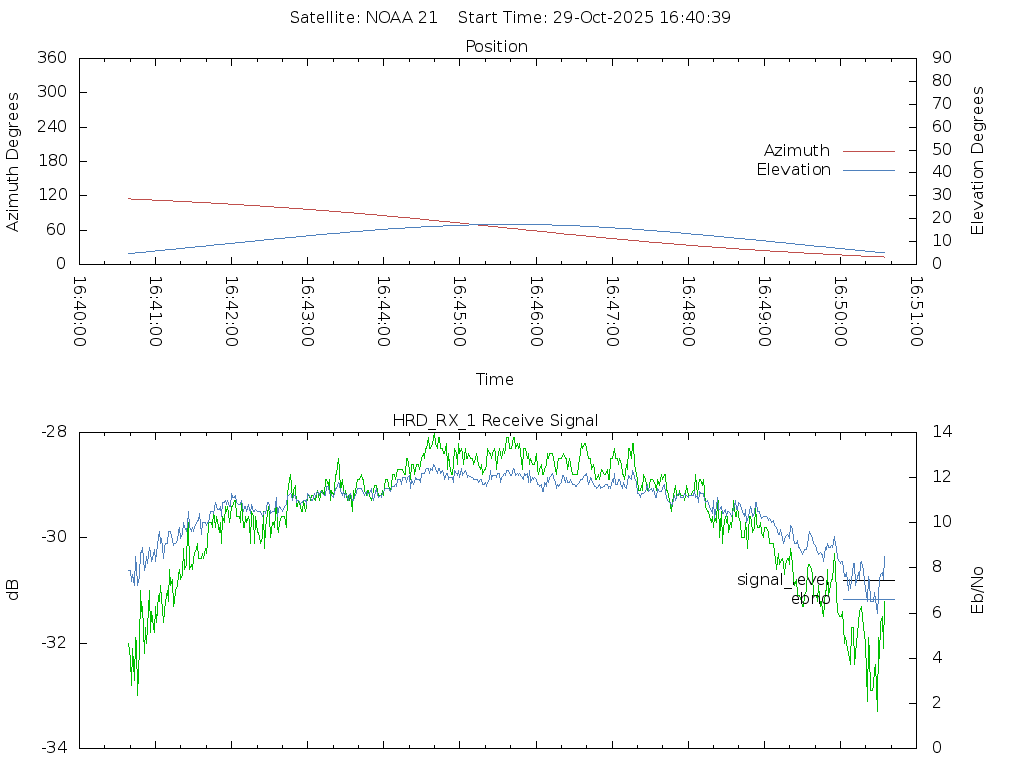1024x768 pixels.
Task: Select the ebno legend label
Action: (810, 599)
